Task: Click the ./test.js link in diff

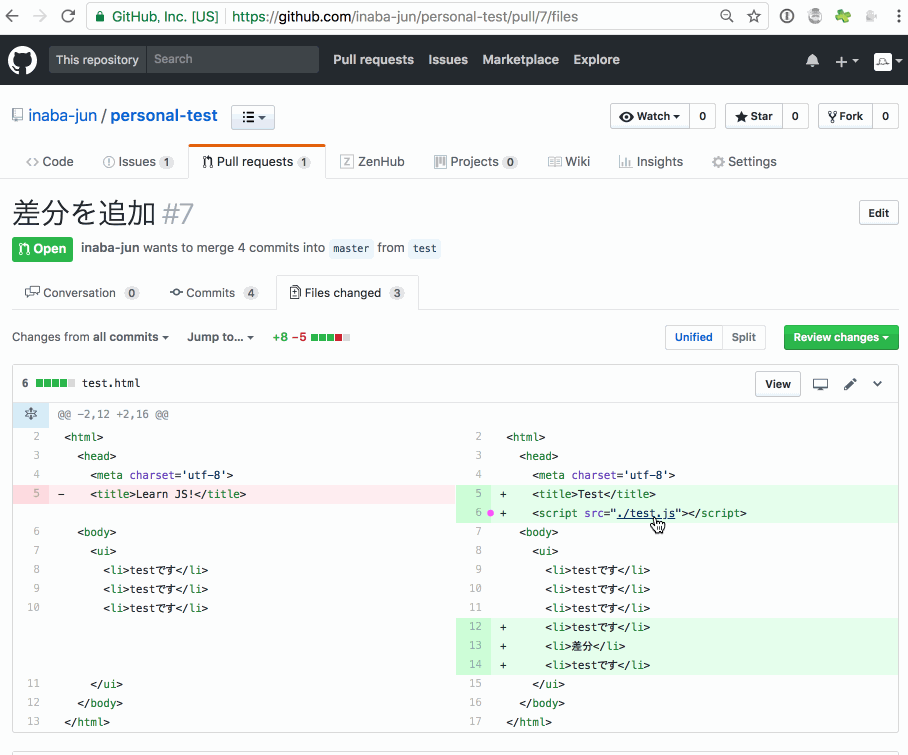Action: point(646,513)
